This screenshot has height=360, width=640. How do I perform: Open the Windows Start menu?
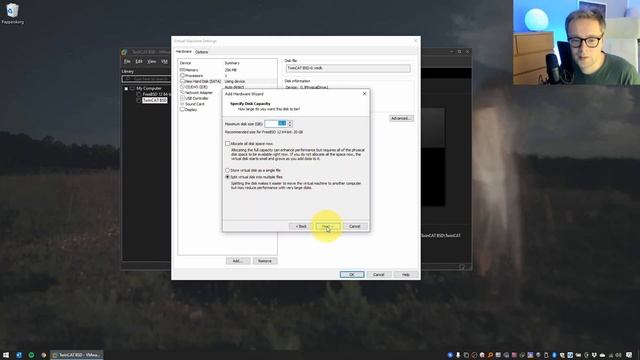pos(6,355)
